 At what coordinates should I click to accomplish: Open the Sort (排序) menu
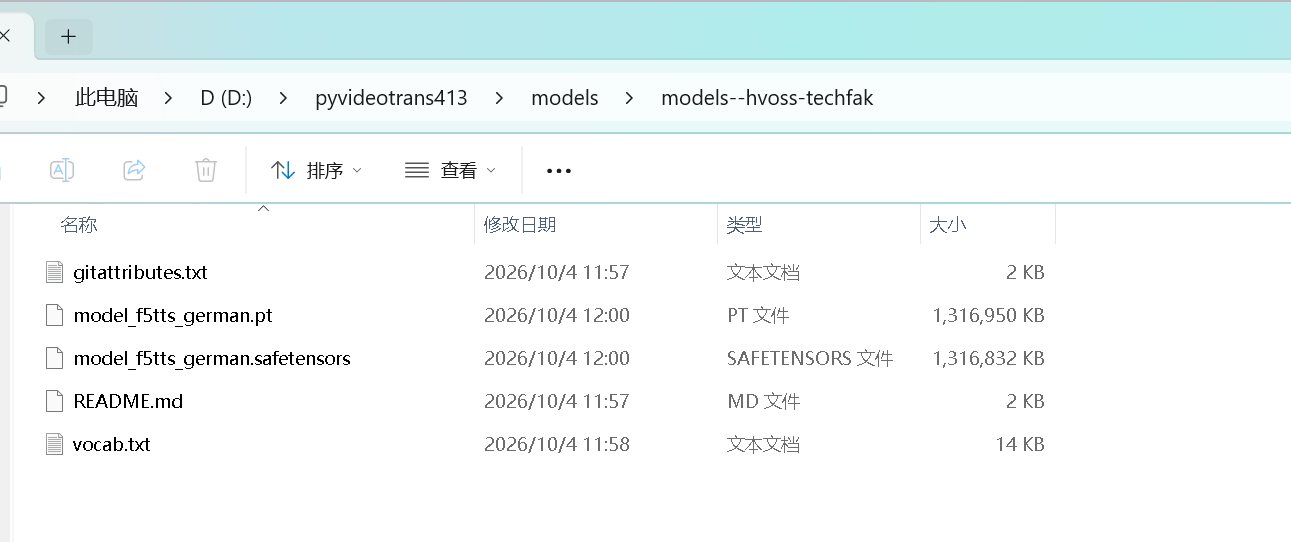(x=317, y=171)
